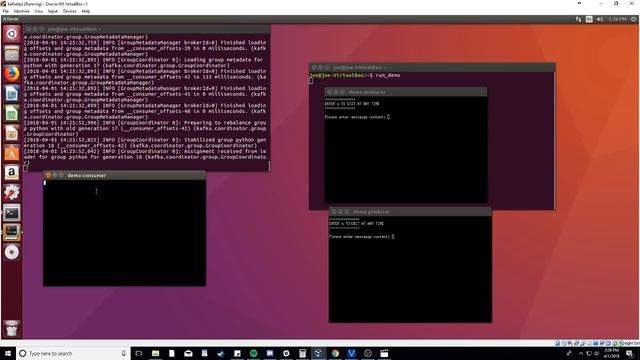Select the lower demo producer title bar

coord(410,212)
